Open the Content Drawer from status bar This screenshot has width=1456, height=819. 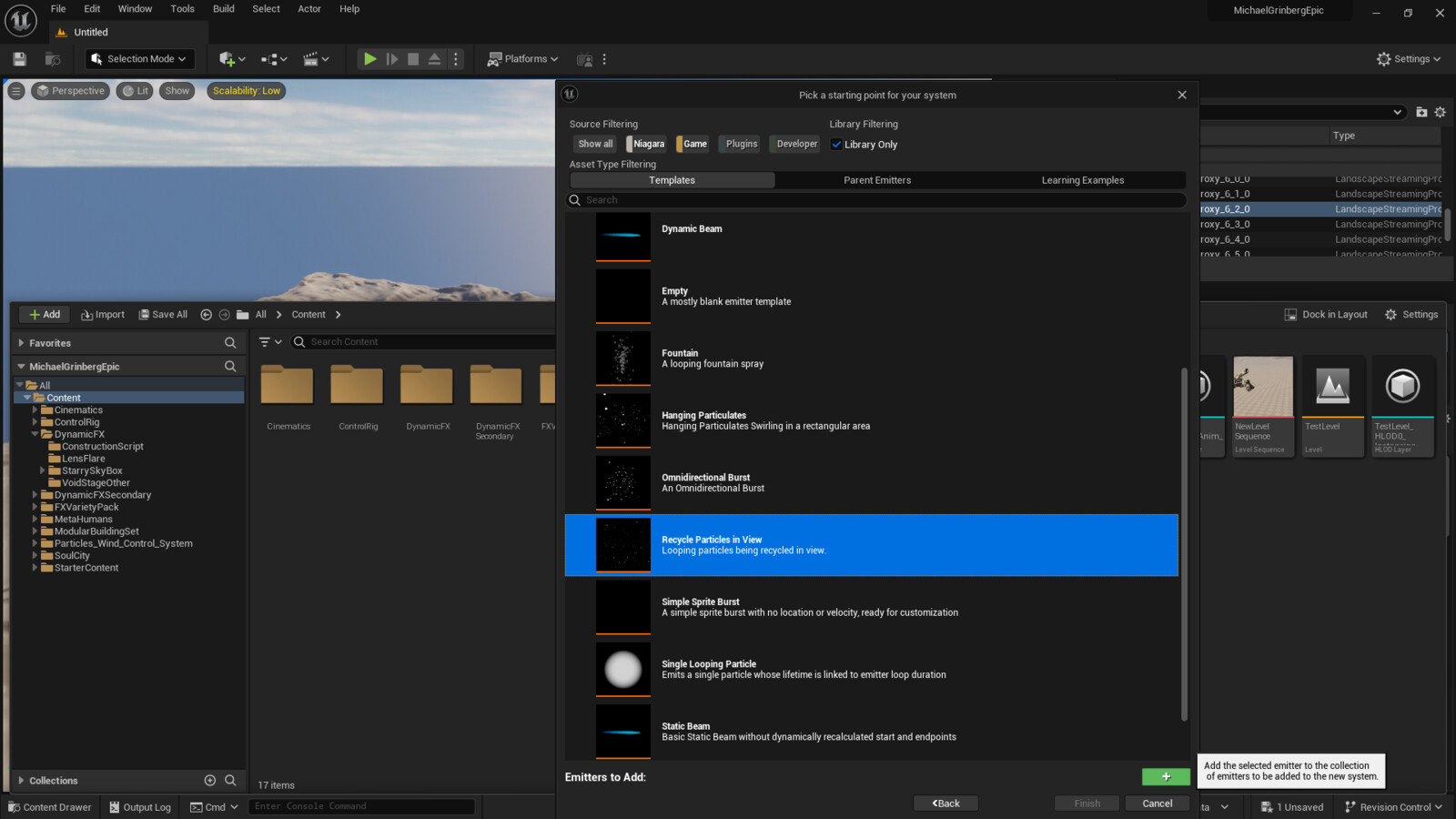(x=51, y=807)
